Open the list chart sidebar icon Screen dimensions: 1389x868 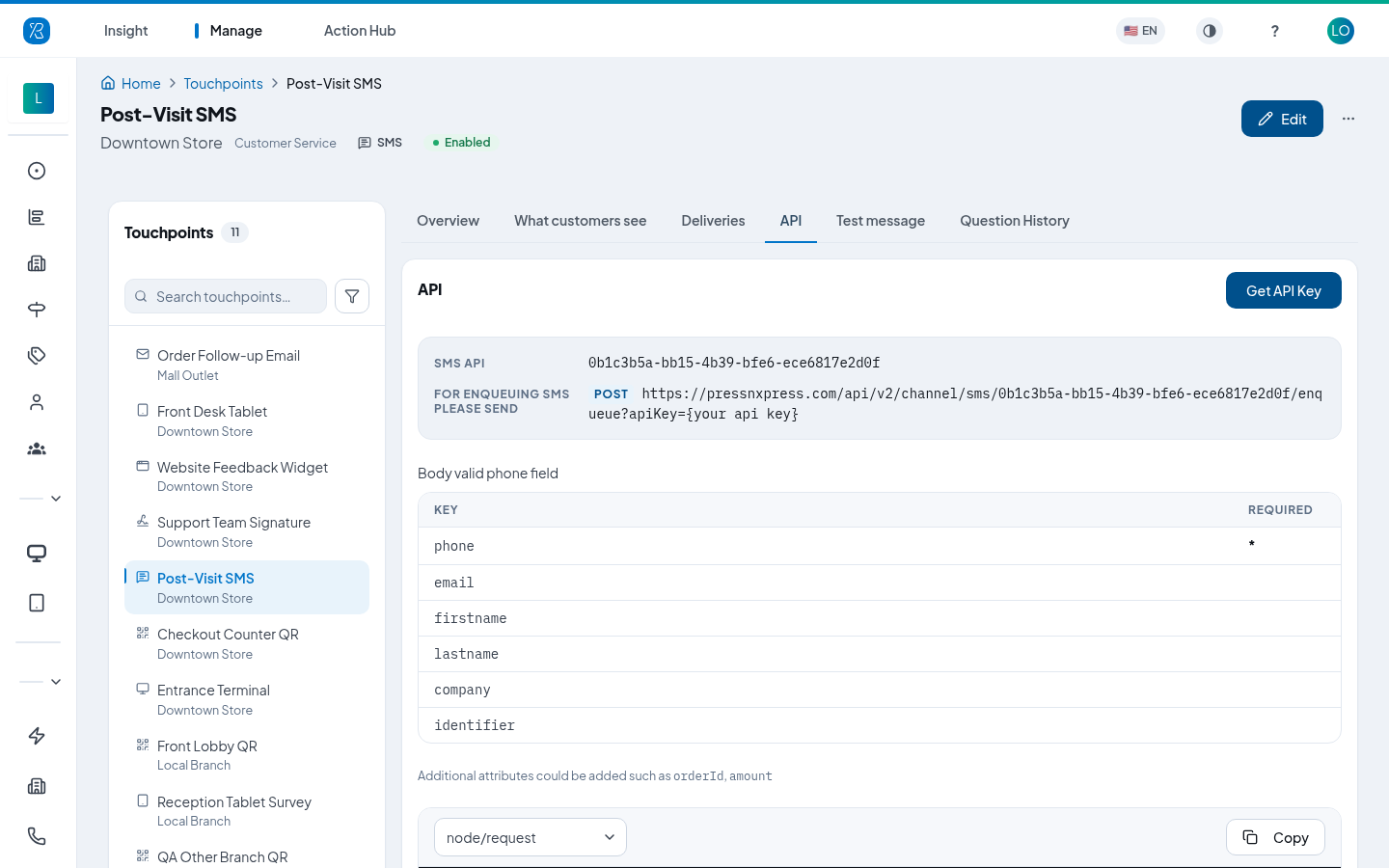point(37,217)
